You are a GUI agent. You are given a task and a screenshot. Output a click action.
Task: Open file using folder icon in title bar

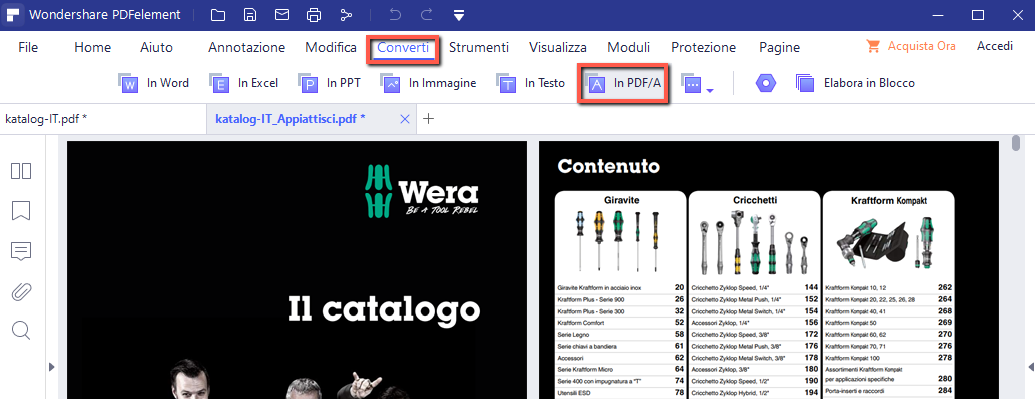pos(218,15)
